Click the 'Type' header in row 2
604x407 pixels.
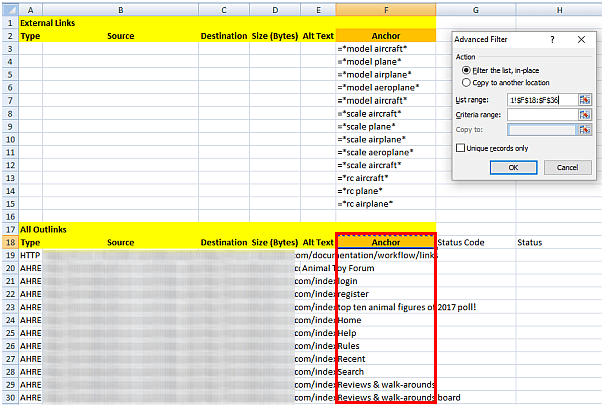(x=30, y=36)
